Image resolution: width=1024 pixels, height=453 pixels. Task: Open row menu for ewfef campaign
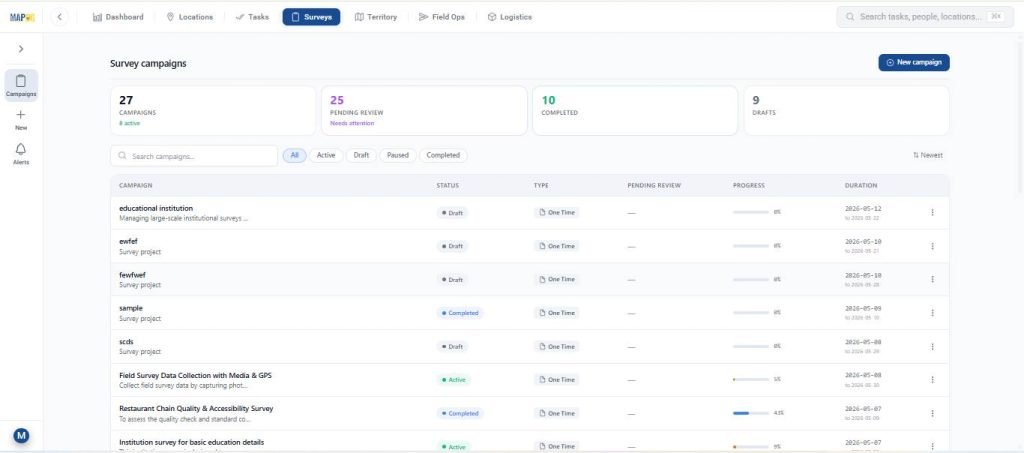coord(932,246)
